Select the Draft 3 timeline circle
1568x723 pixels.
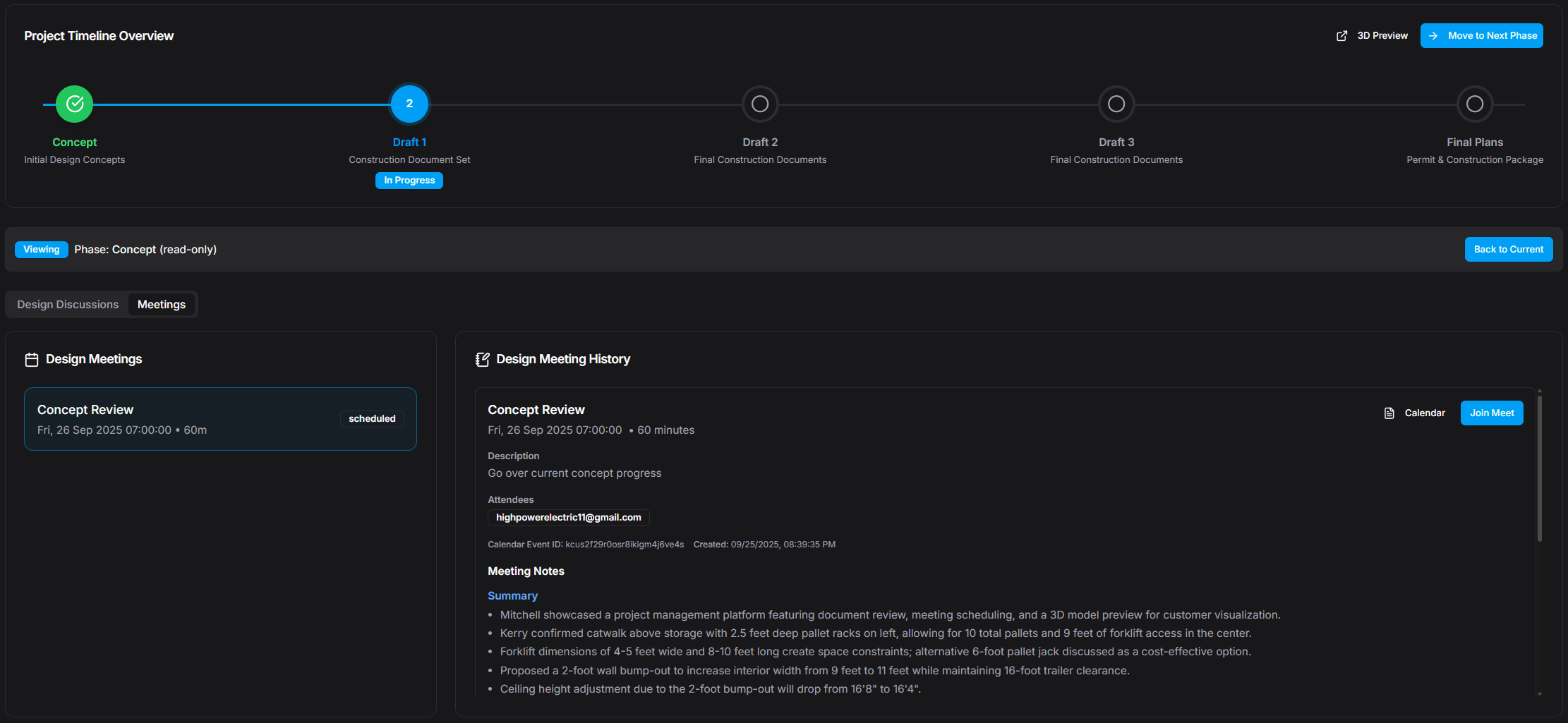click(1116, 104)
